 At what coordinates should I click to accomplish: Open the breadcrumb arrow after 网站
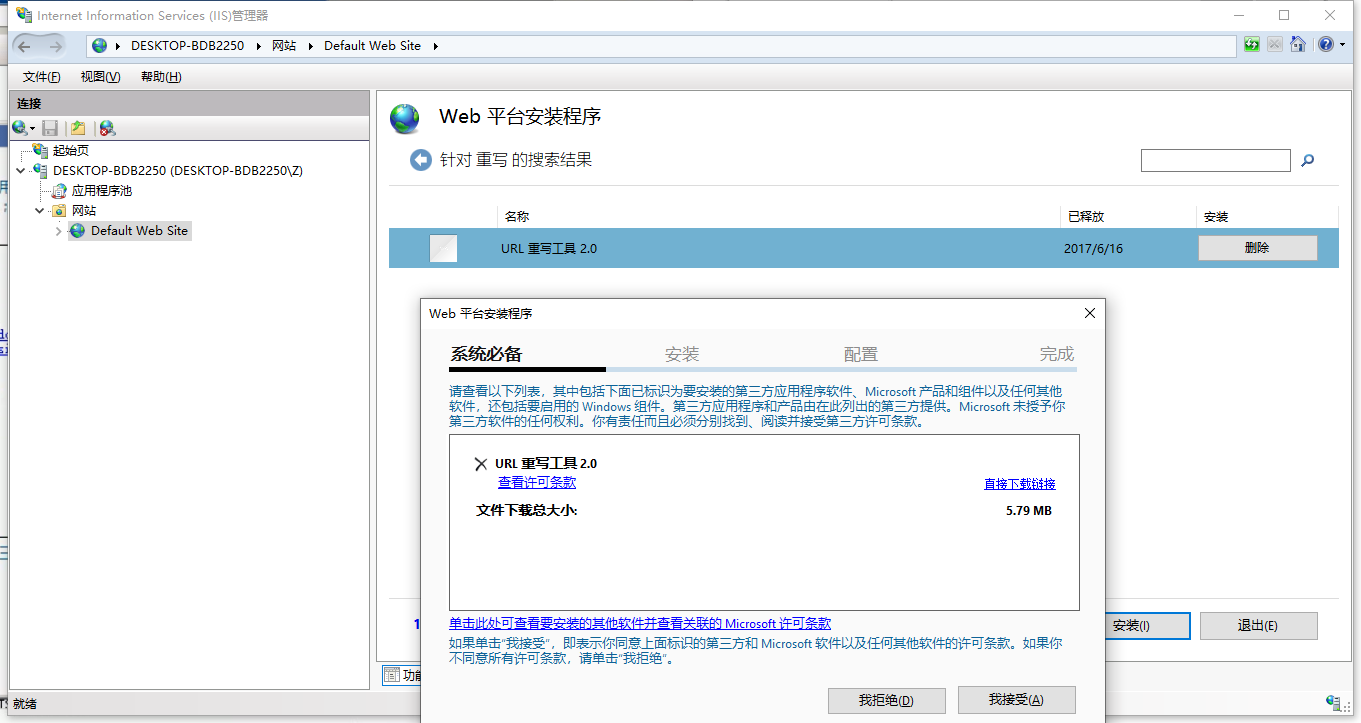click(310, 46)
